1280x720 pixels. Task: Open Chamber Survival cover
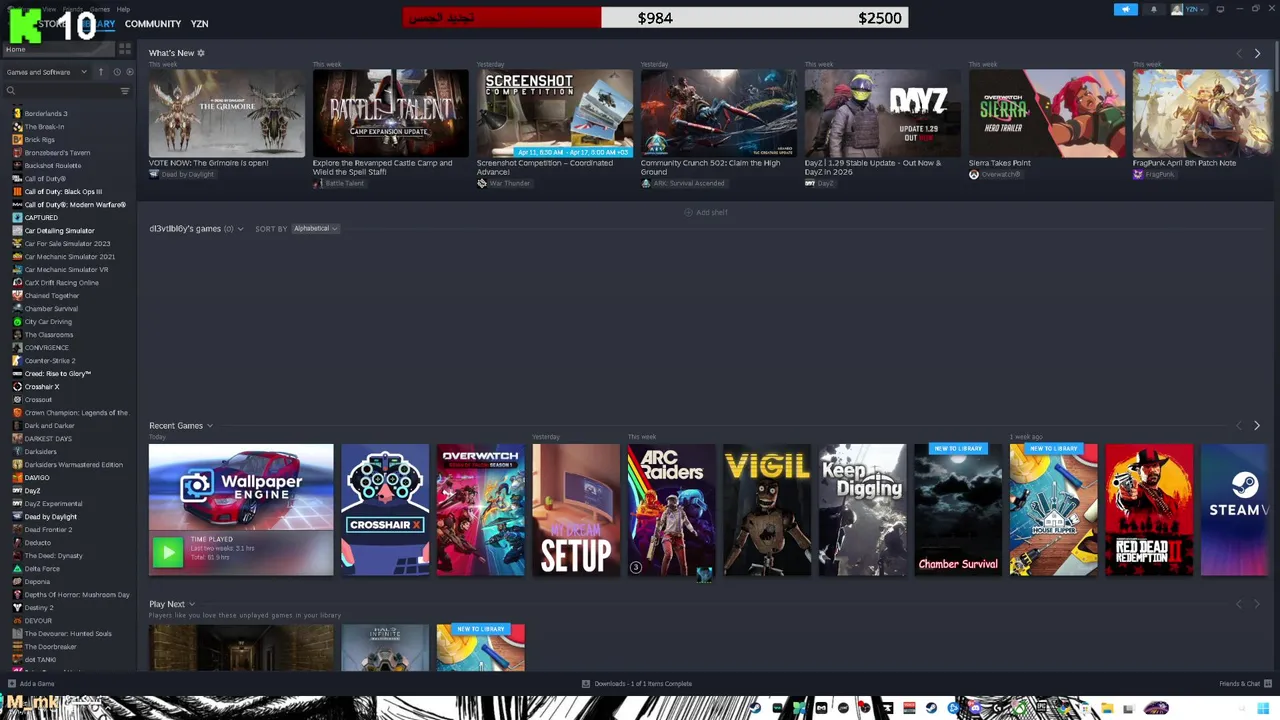click(958, 510)
